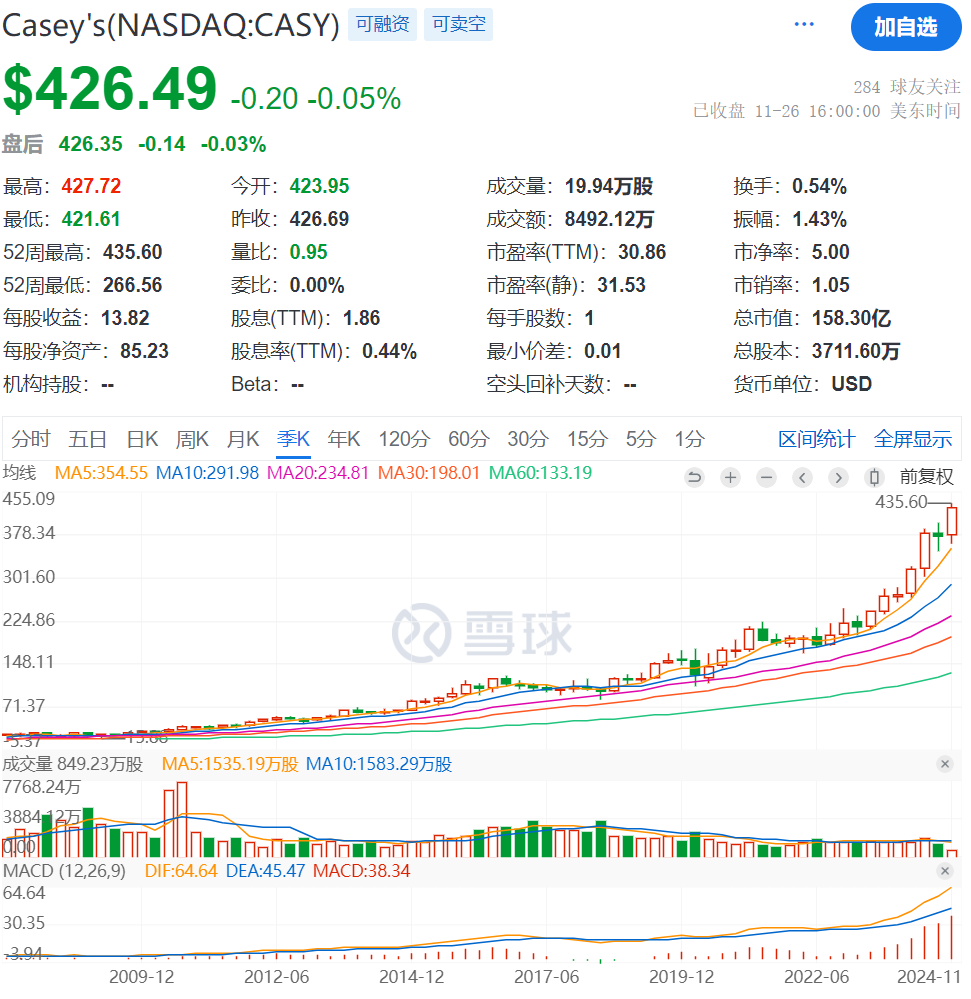The width and height of the screenshot is (971, 999).
Task: Close the volume (成交量) indicator panel
Action: pyautogui.click(x=945, y=764)
